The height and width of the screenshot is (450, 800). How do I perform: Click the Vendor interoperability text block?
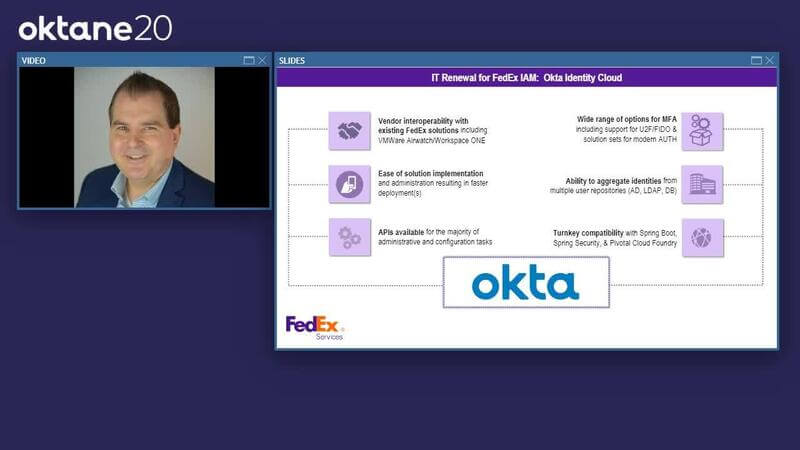click(x=432, y=131)
